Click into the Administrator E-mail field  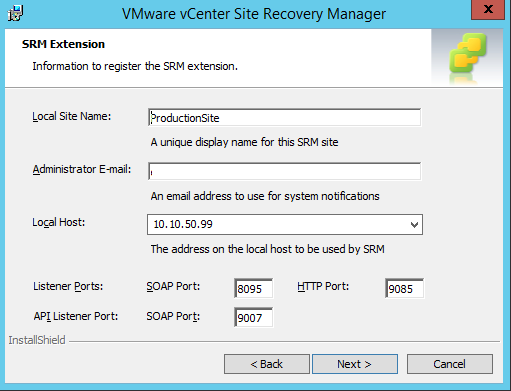coord(284,171)
